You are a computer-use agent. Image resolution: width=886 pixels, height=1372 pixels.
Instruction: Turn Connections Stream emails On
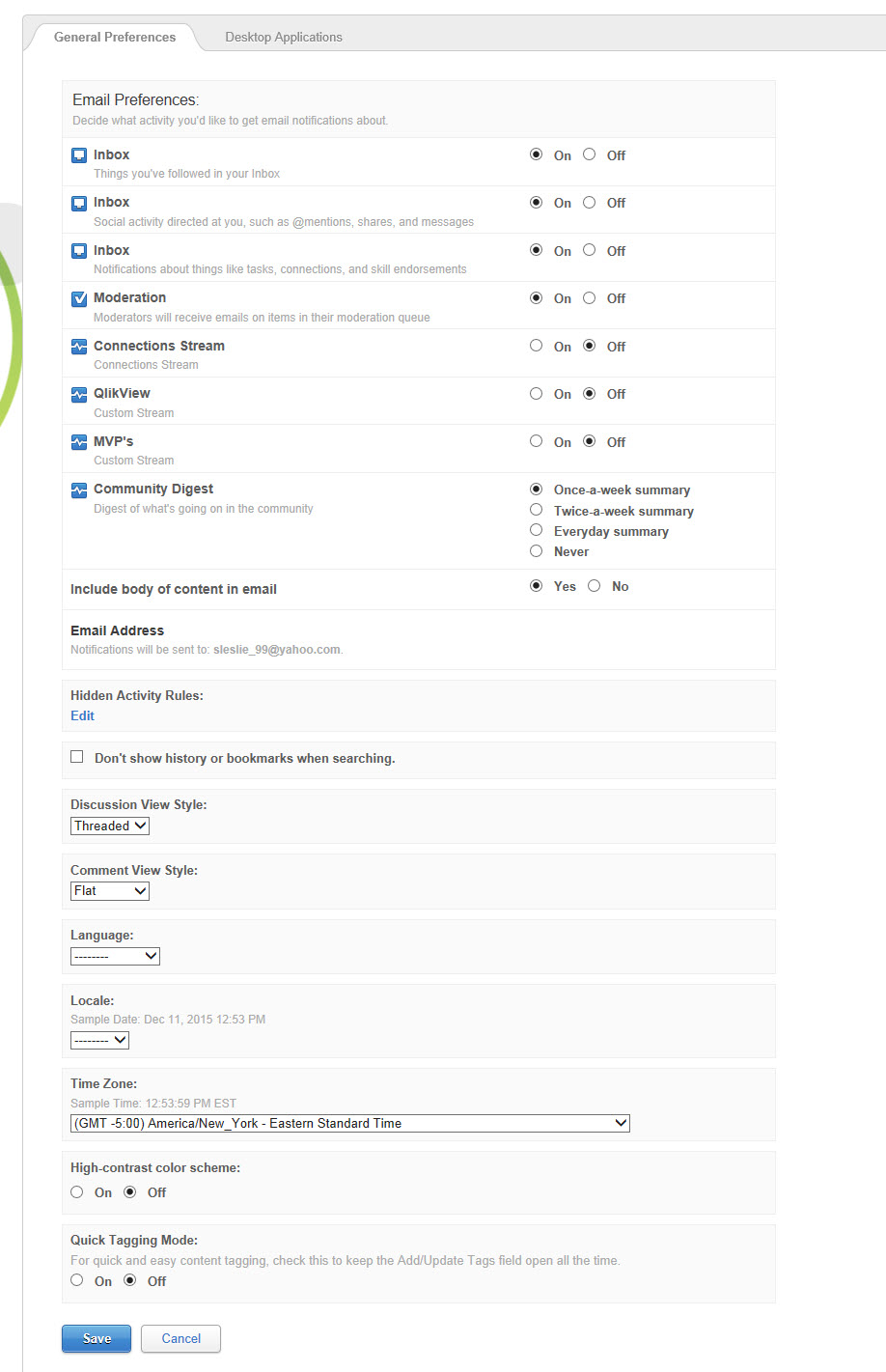pos(537,346)
